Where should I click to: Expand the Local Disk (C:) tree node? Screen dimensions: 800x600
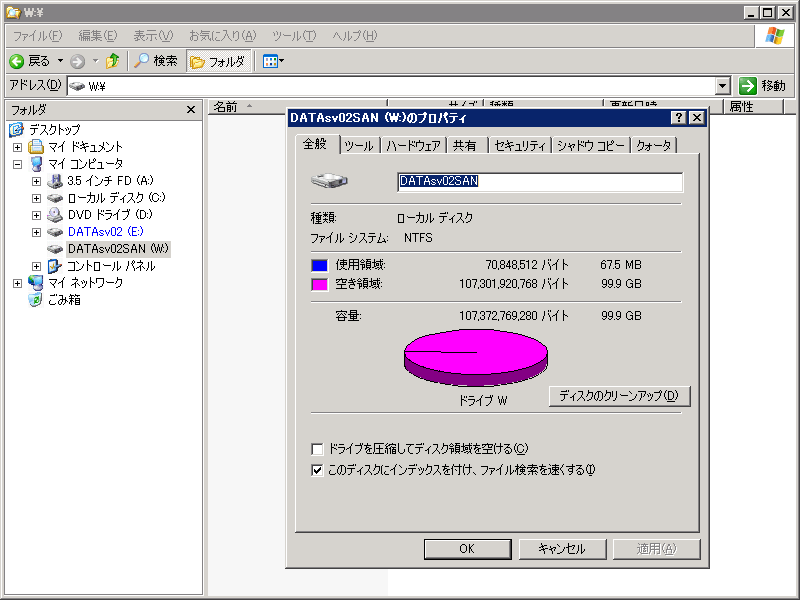pos(37,198)
